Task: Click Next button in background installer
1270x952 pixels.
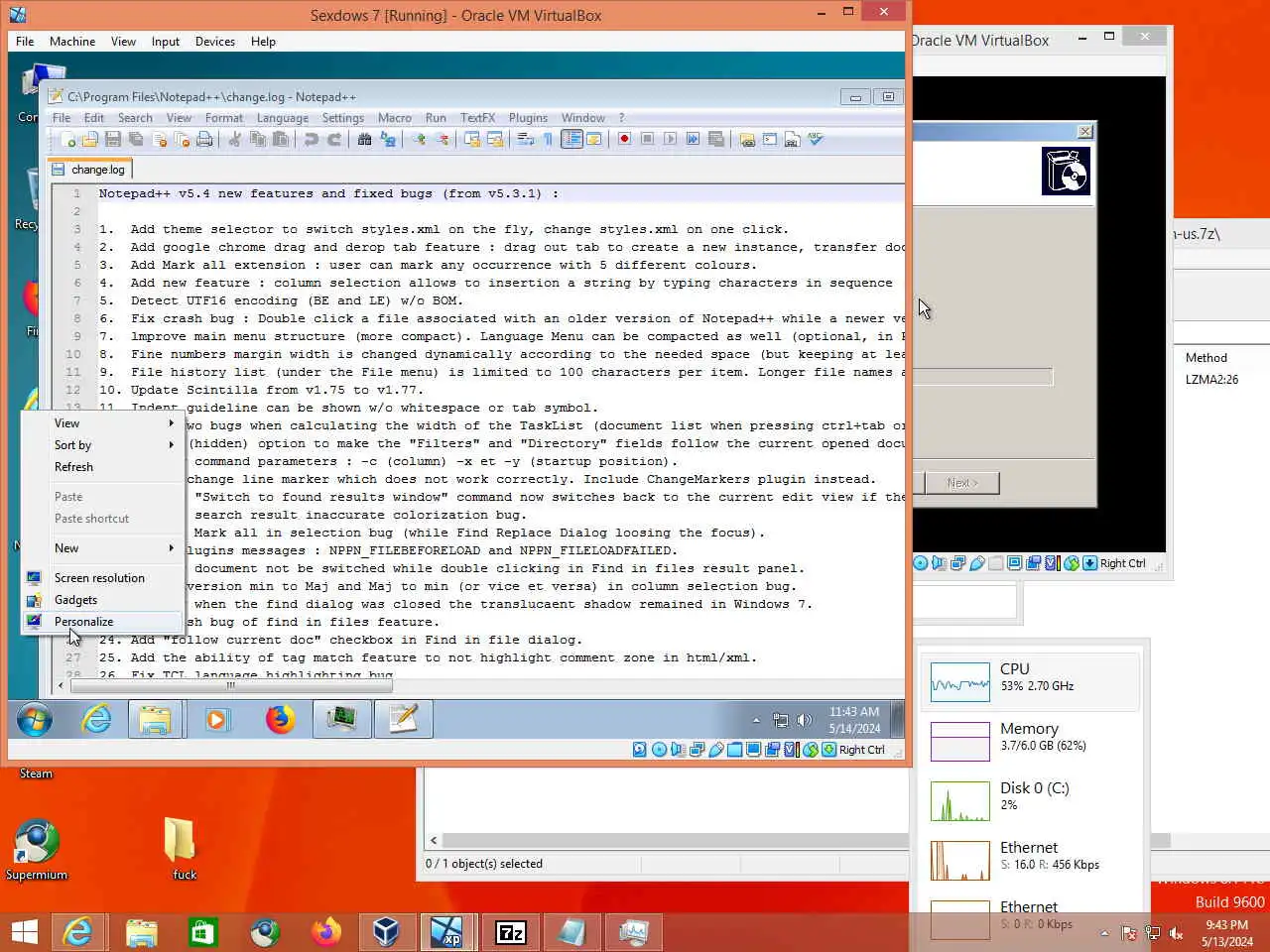Action: [961, 483]
